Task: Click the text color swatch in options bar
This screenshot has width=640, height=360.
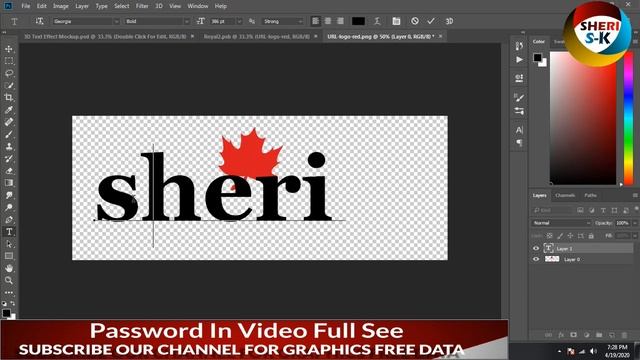Action: pos(358,21)
